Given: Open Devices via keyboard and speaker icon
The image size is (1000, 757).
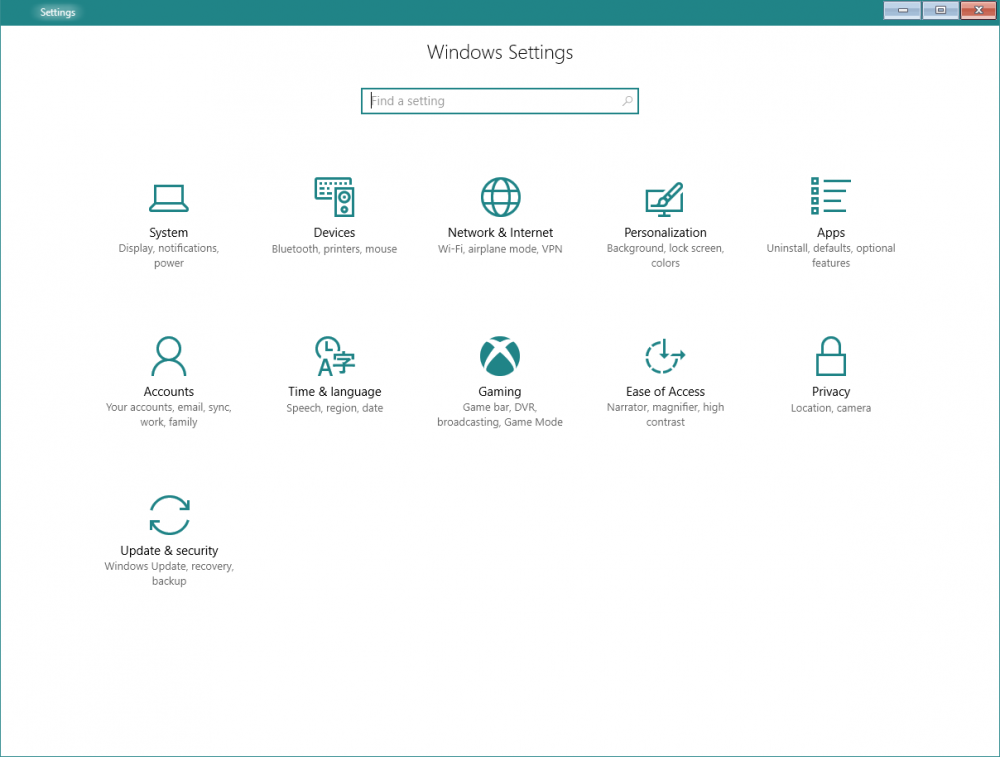Looking at the screenshot, I should [334, 197].
